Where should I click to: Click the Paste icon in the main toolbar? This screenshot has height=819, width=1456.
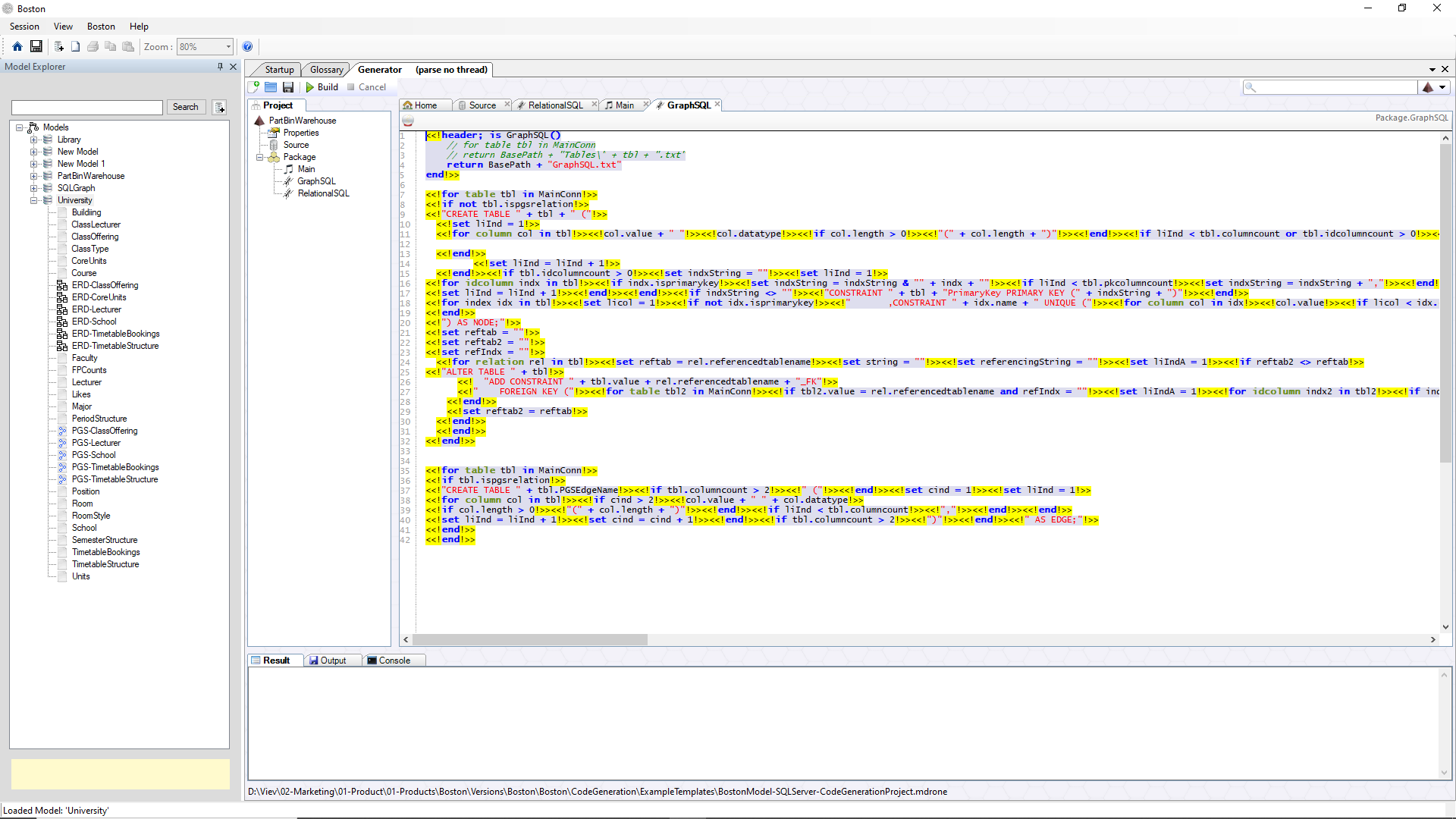coord(128,47)
